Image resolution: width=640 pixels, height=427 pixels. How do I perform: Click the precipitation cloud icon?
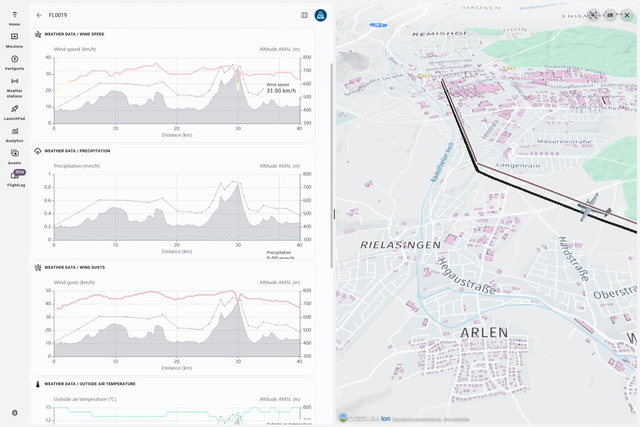38,151
